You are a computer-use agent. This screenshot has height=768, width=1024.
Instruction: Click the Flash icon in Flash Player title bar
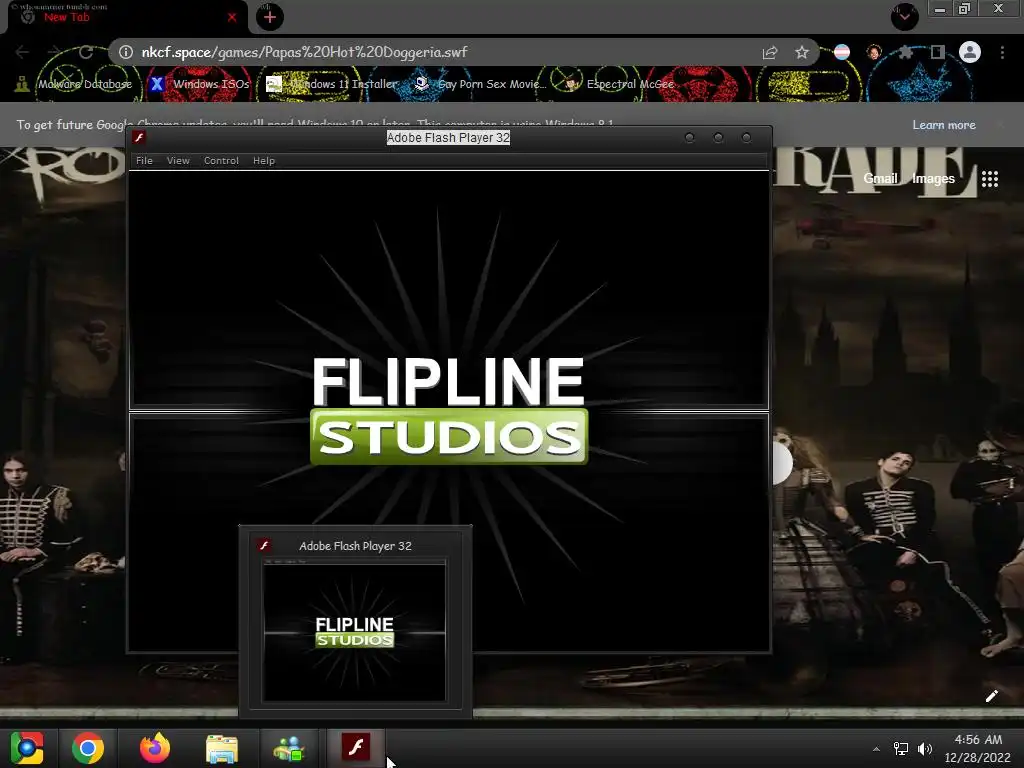(139, 138)
